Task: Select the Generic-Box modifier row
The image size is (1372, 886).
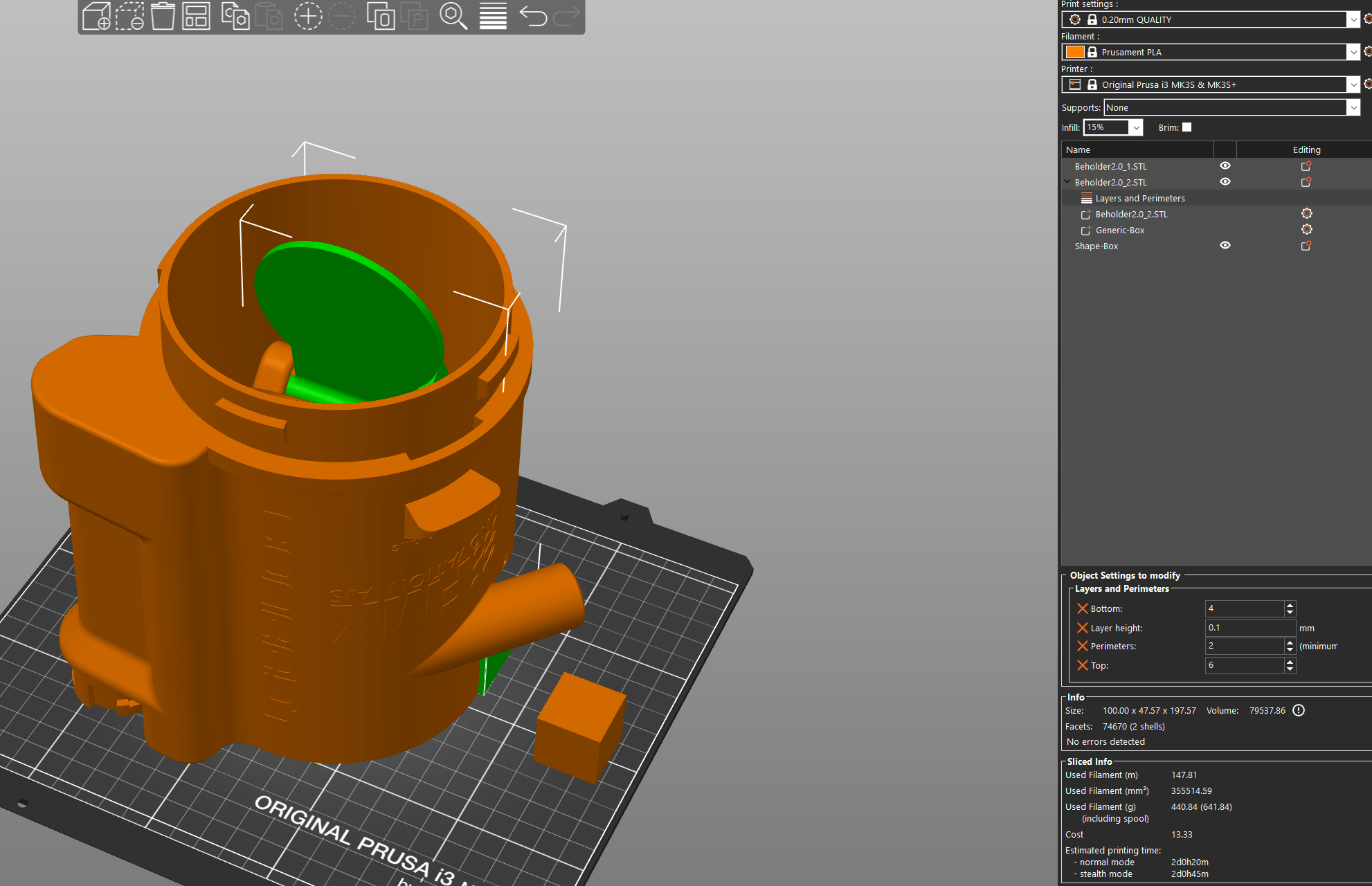Action: point(1119,230)
